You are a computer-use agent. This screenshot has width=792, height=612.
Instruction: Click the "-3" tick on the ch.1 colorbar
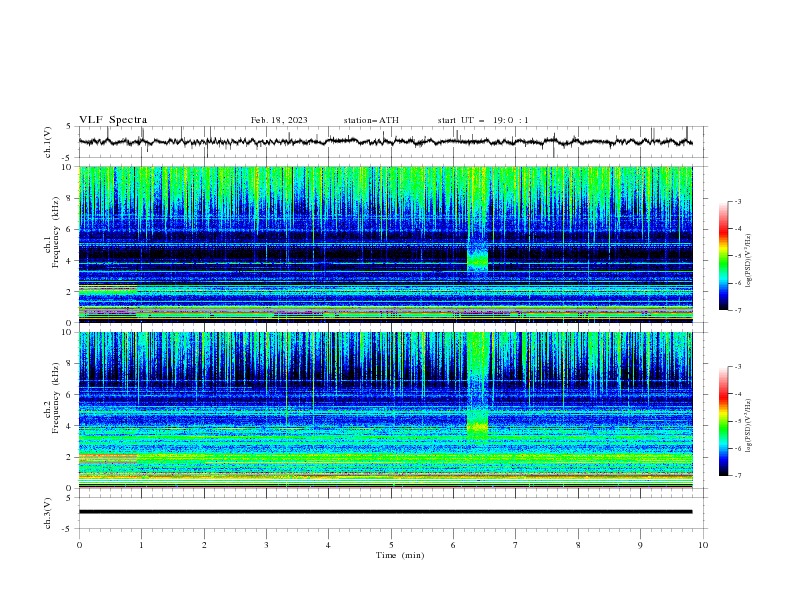click(737, 201)
